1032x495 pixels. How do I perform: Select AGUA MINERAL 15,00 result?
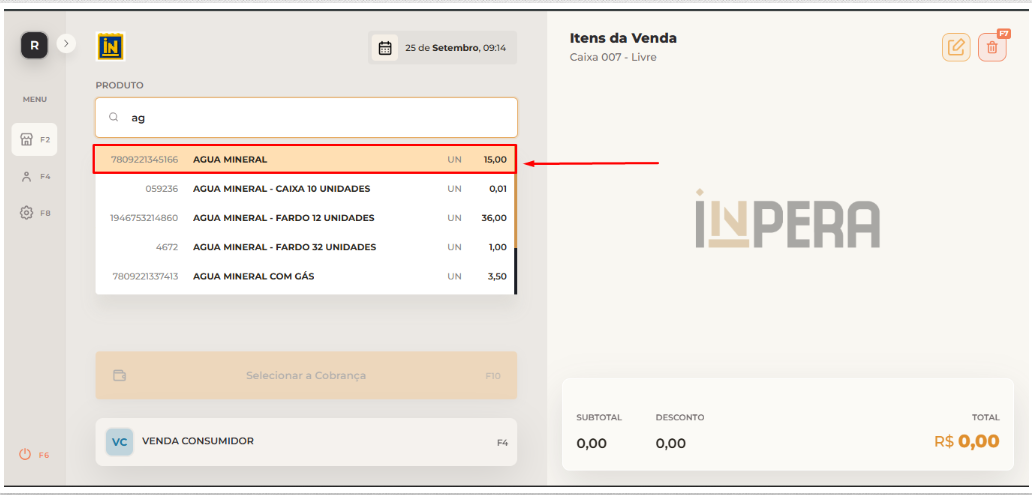305,159
